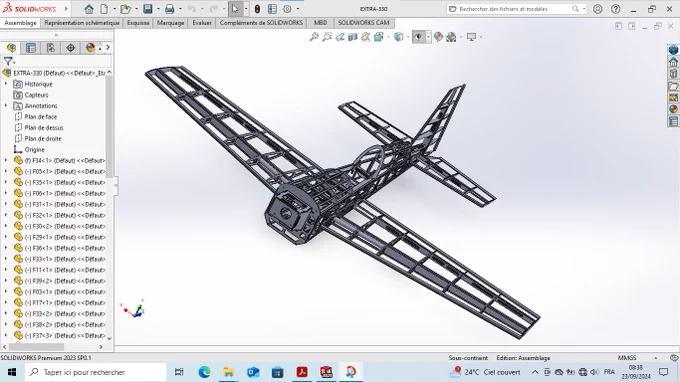Viewport: 680px width, 382px height.
Task: Switch to the FeatureManager design tree tab
Action: (11, 48)
